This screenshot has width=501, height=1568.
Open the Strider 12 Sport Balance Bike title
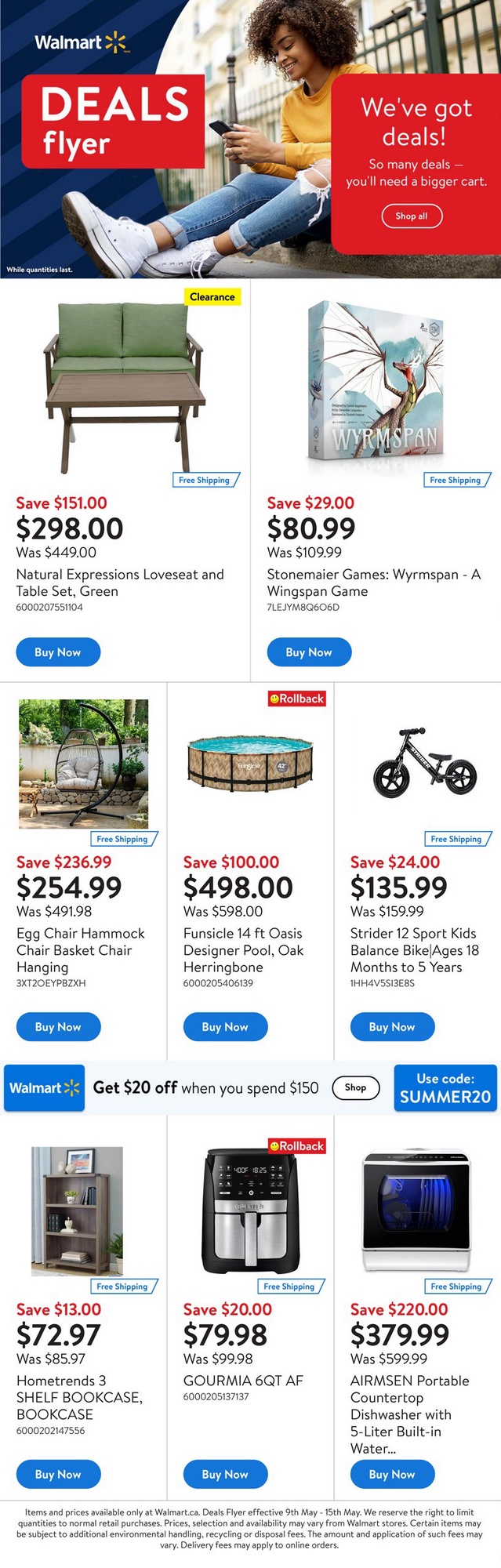[x=413, y=950]
